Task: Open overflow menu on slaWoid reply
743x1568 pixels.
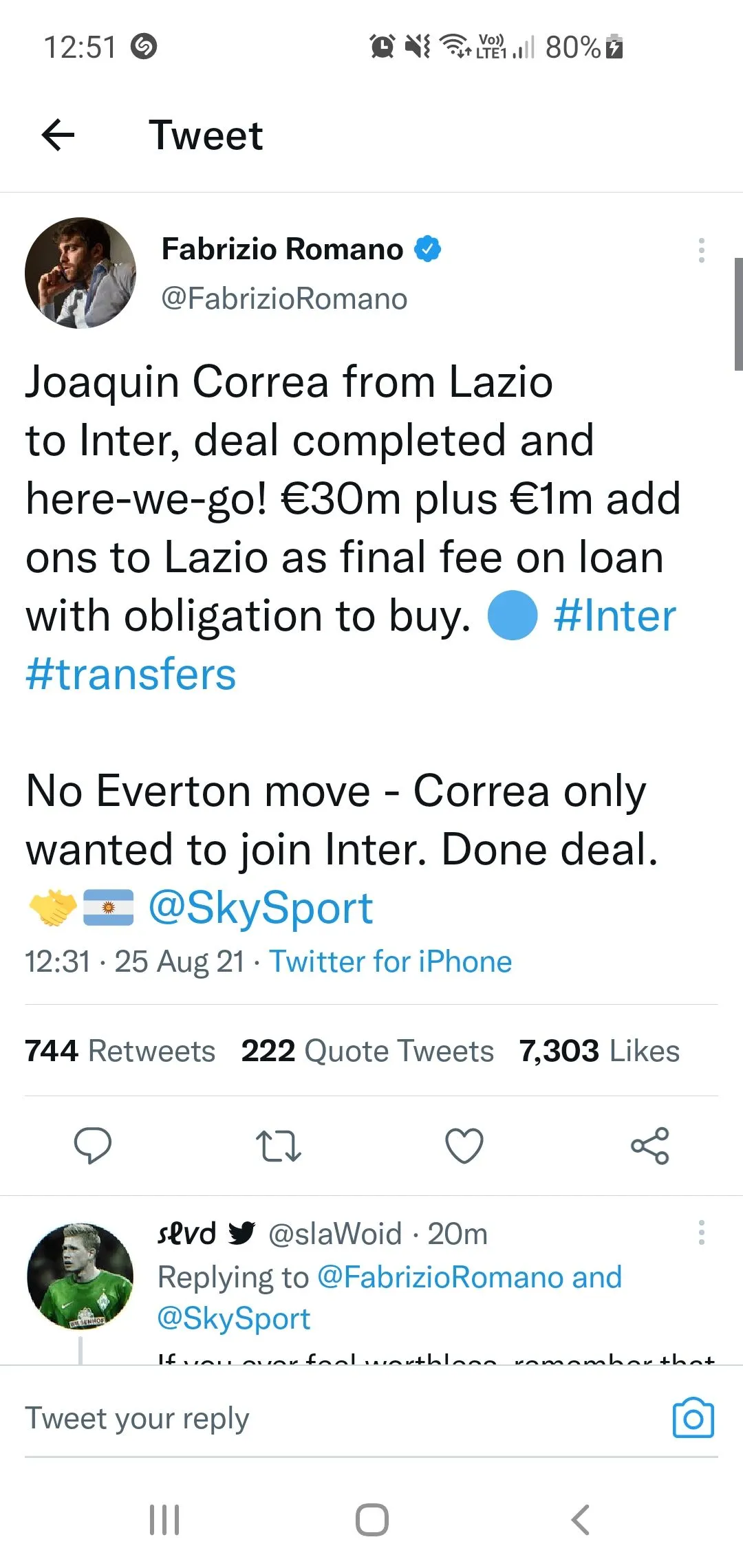Action: click(x=701, y=1232)
